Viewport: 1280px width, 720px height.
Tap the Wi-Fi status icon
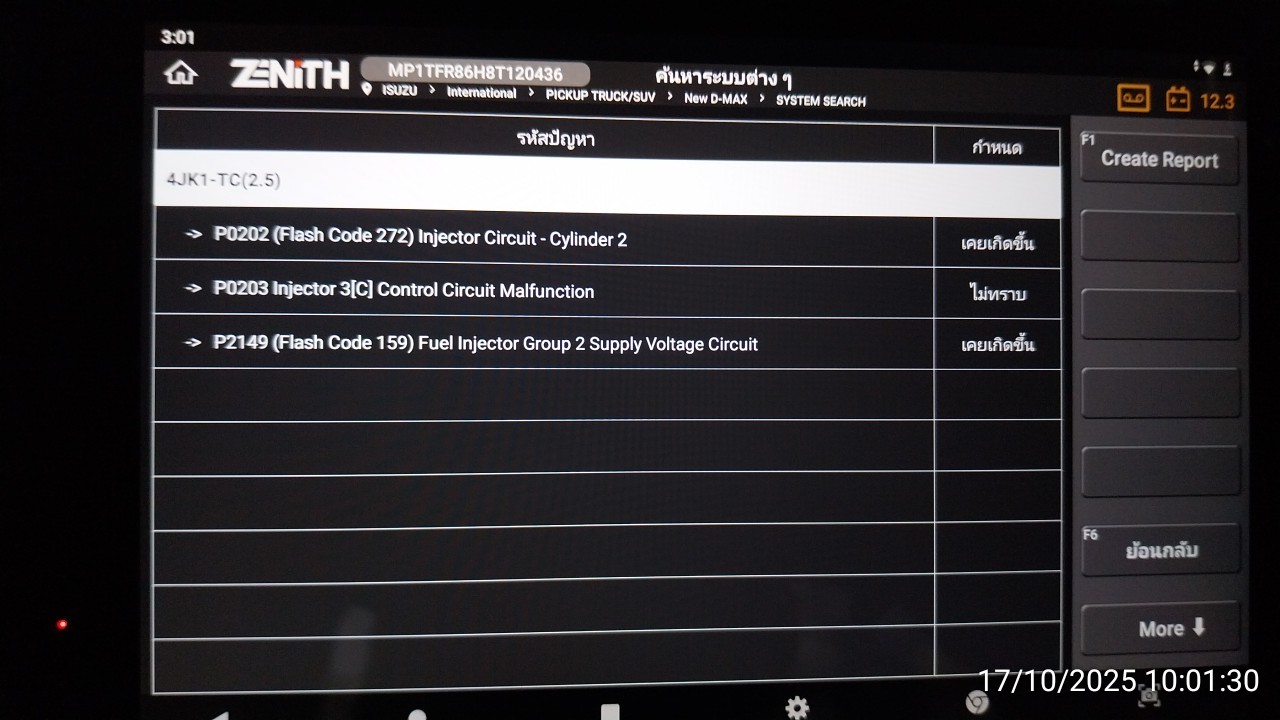(x=1209, y=68)
